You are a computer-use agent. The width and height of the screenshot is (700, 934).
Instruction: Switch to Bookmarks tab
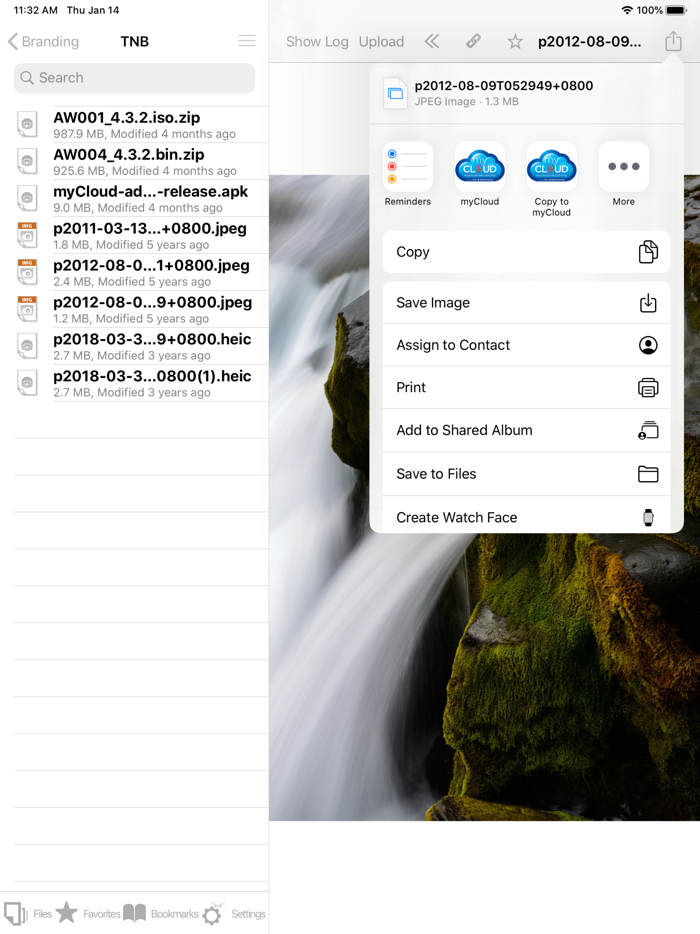click(161, 914)
